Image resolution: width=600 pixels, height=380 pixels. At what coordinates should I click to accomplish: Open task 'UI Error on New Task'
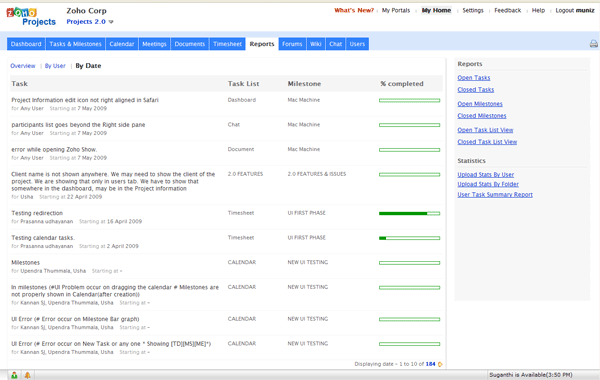[x=111, y=344]
